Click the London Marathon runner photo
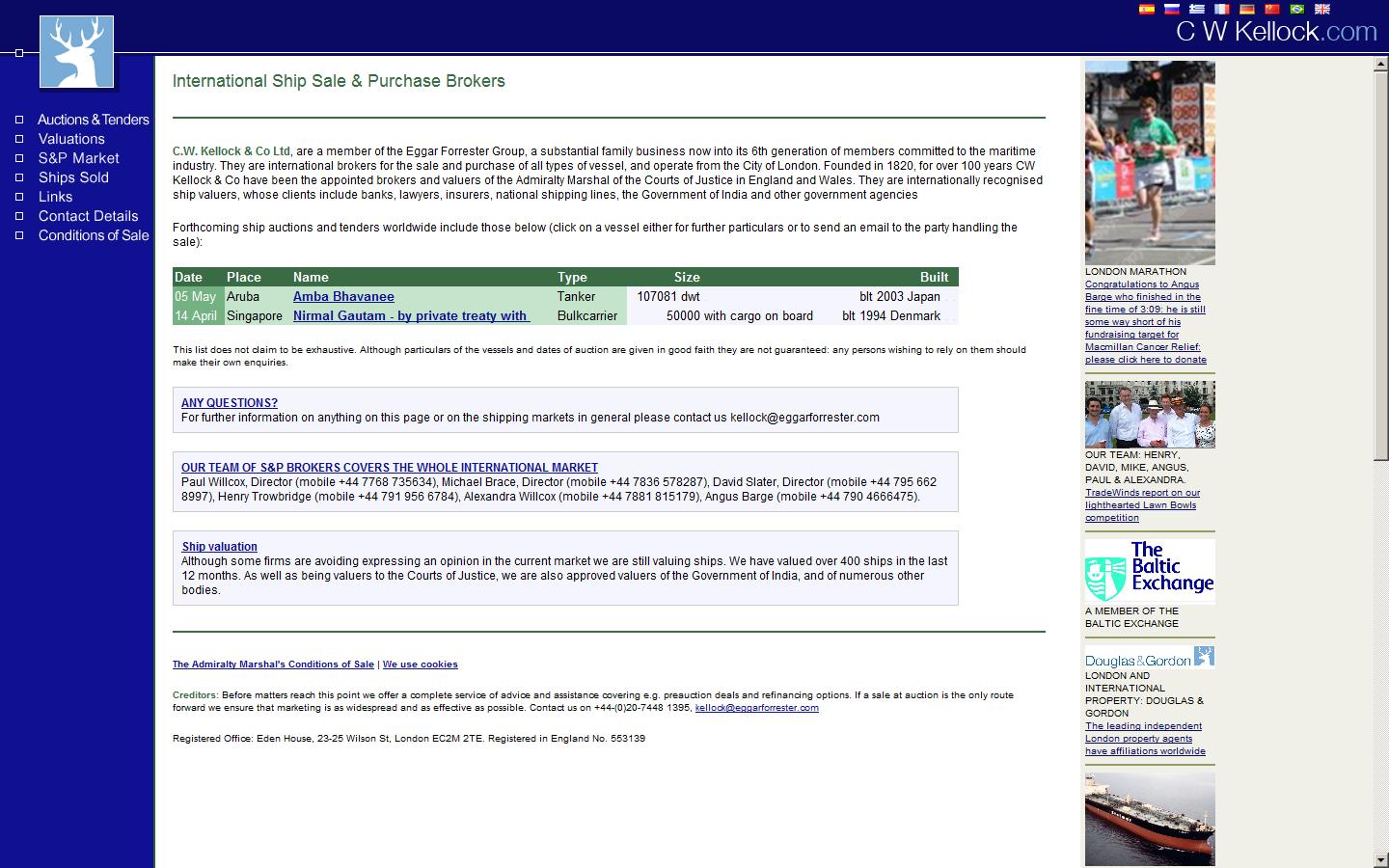This screenshot has height=868, width=1389. [1150, 162]
